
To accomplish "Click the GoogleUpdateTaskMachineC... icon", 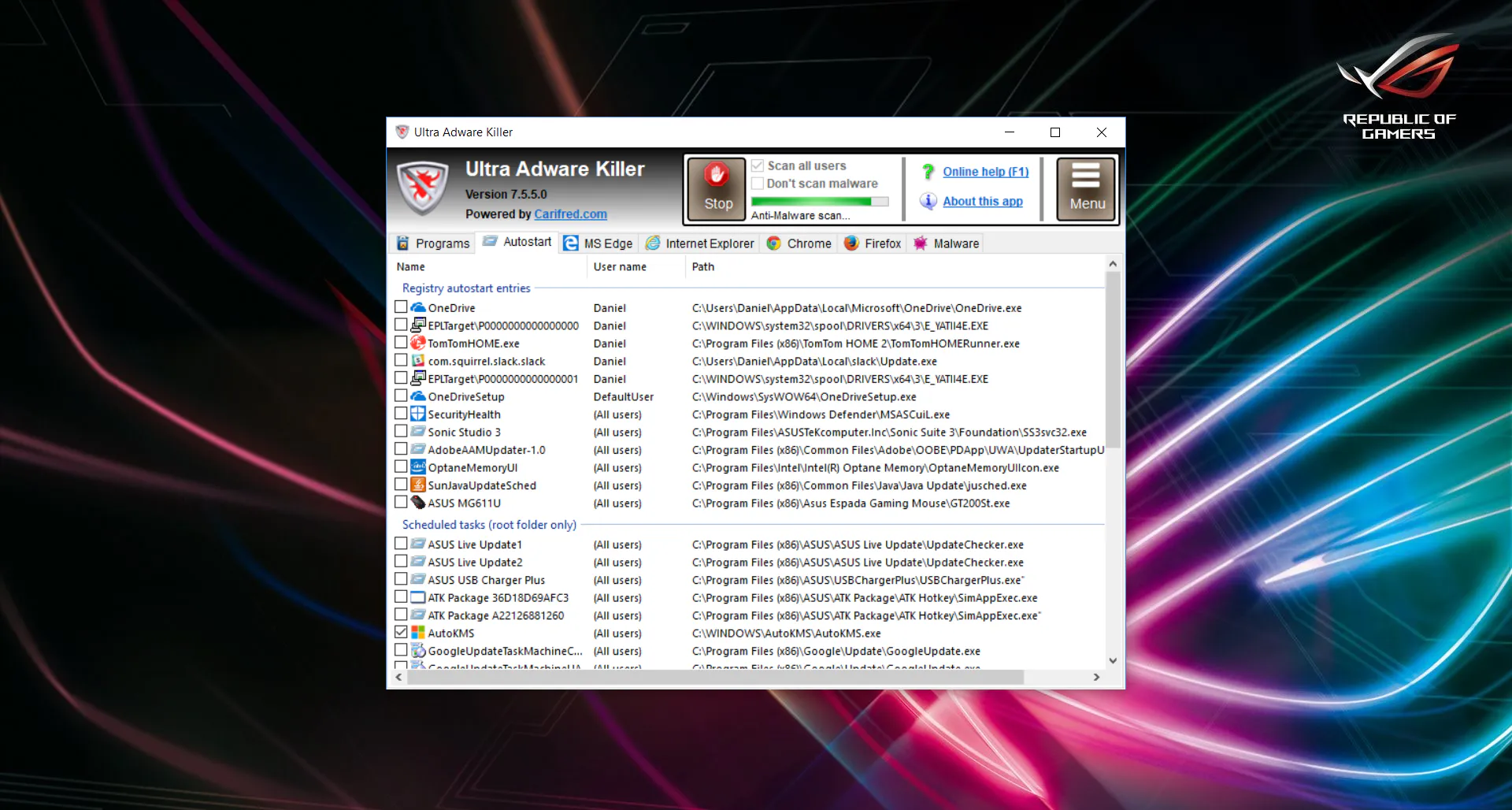I will pos(418,650).
